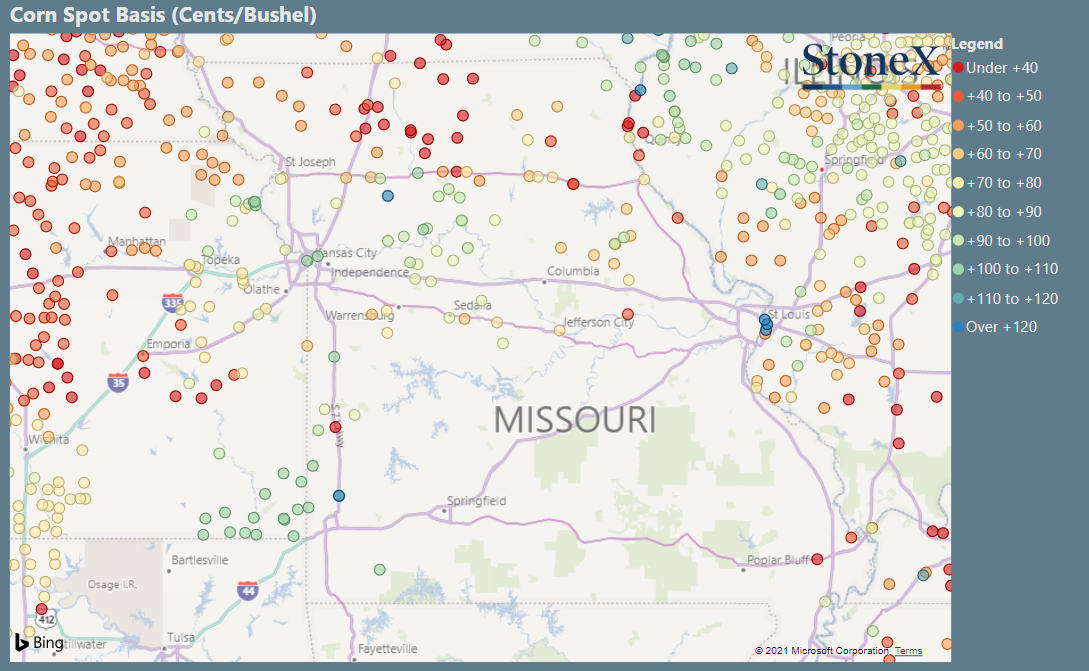Select the '+70 to +80' legend swatch

958,183
